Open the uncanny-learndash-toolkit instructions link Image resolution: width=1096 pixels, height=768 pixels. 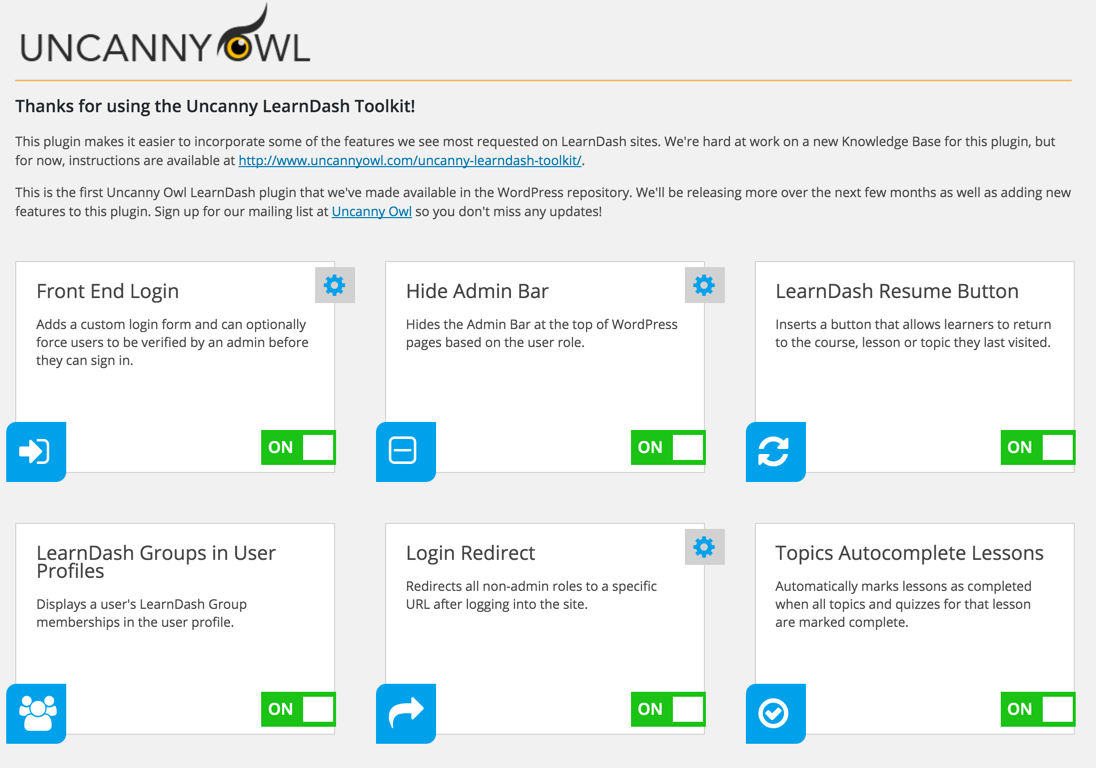tap(410, 160)
